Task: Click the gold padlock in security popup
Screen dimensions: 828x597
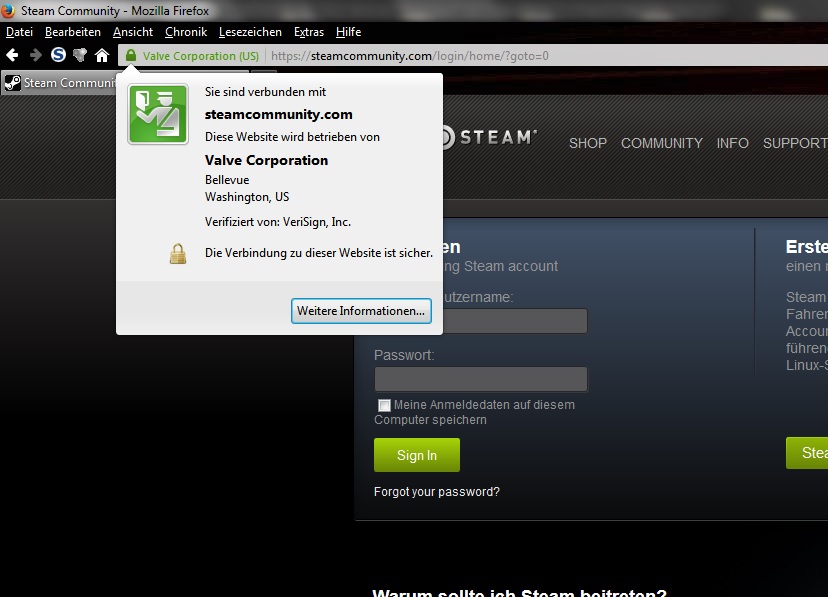Action: [178, 253]
